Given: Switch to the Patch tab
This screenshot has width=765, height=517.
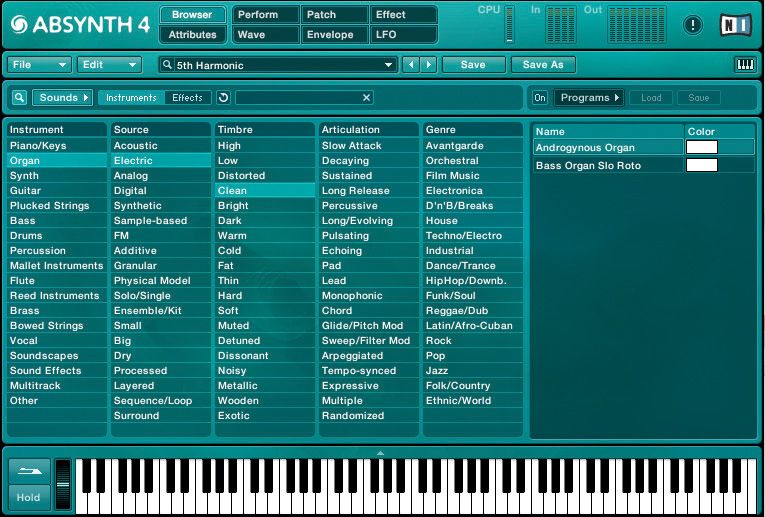Looking at the screenshot, I should (335, 15).
